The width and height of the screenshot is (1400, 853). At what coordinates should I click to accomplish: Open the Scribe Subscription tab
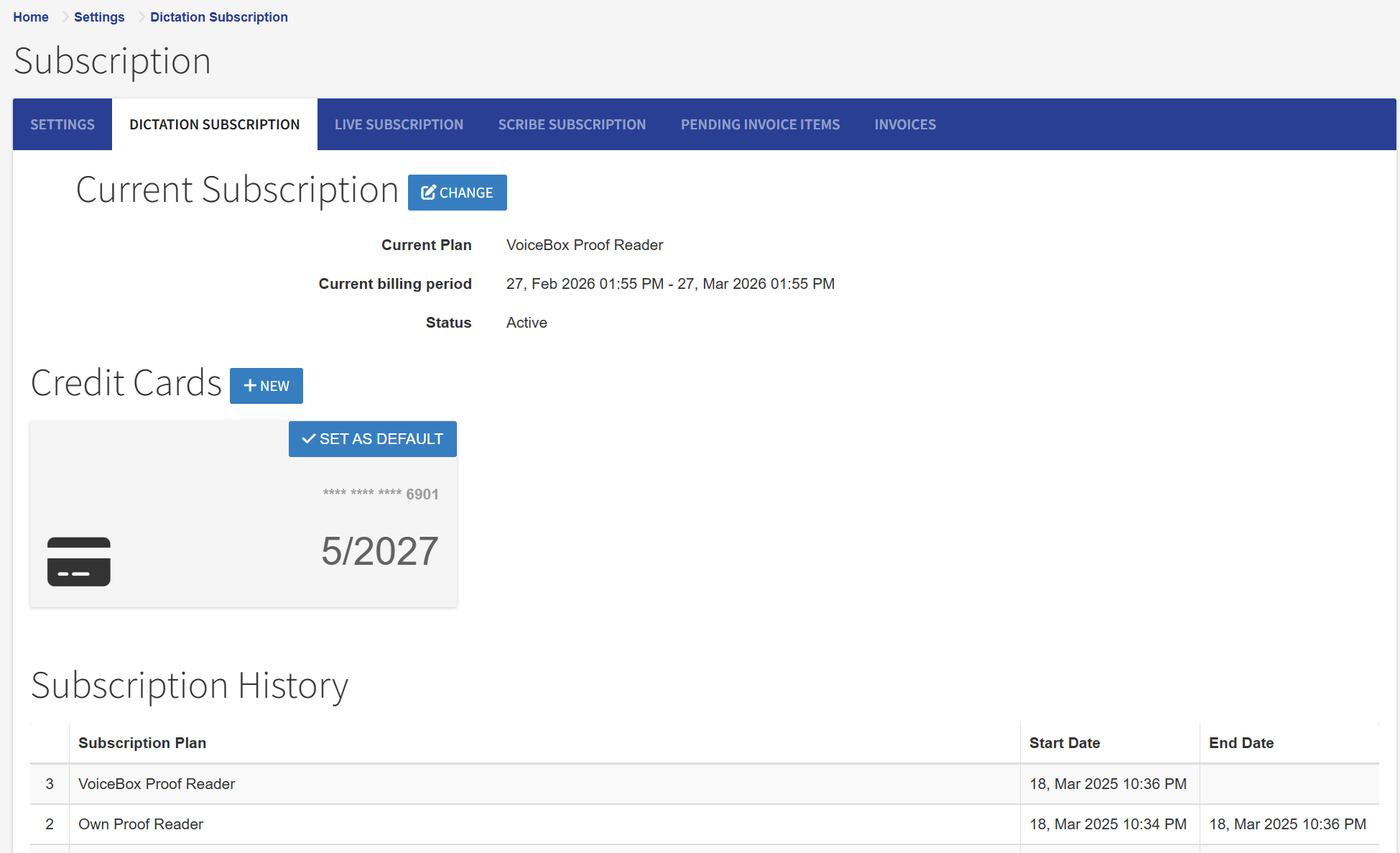[x=572, y=124]
